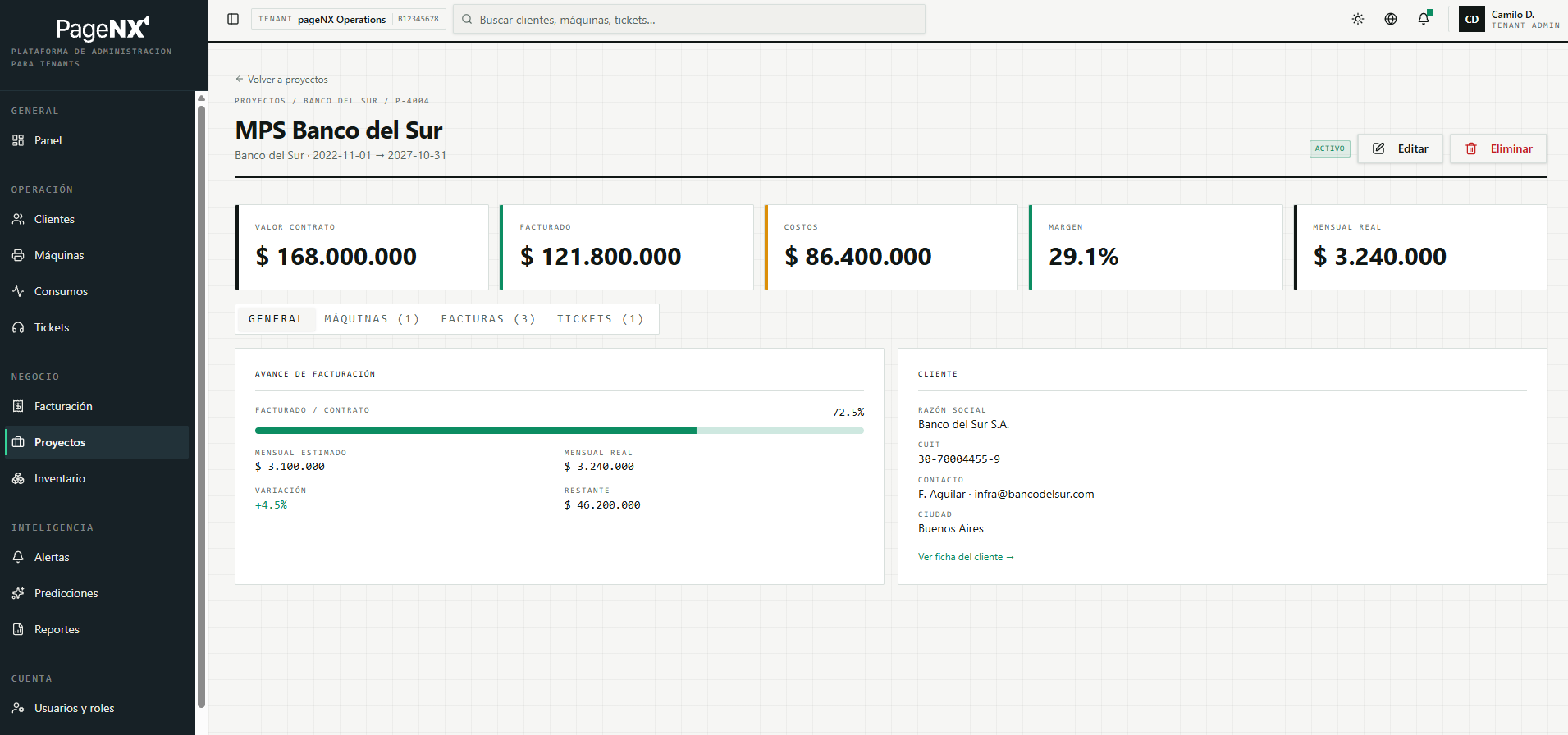Click the Reportes document icon
This screenshot has width=1568, height=735.
click(18, 629)
